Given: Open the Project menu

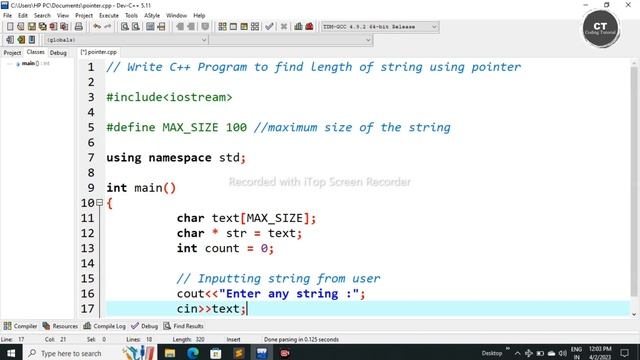Looking at the screenshot, I should point(84,16).
